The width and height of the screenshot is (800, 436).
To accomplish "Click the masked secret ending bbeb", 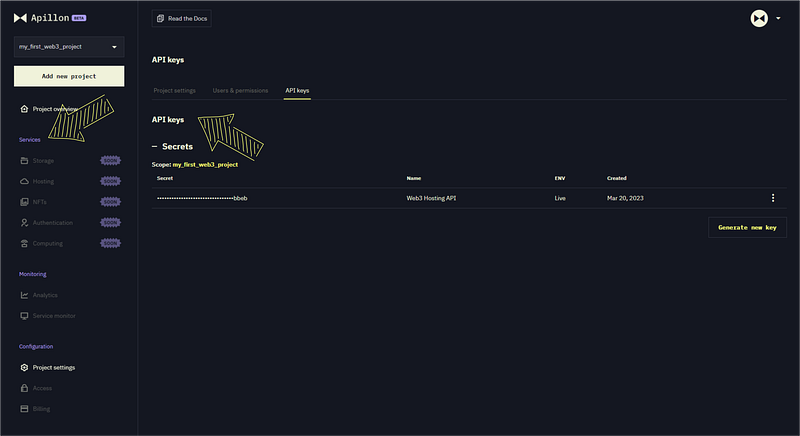I will click(x=202, y=198).
